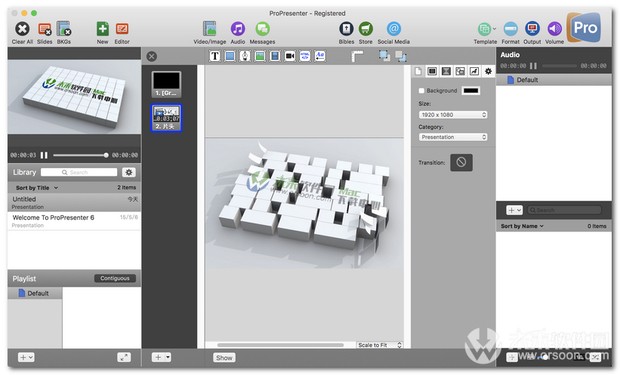Open the Messages panel
This screenshot has width=620, height=375.
(263, 28)
